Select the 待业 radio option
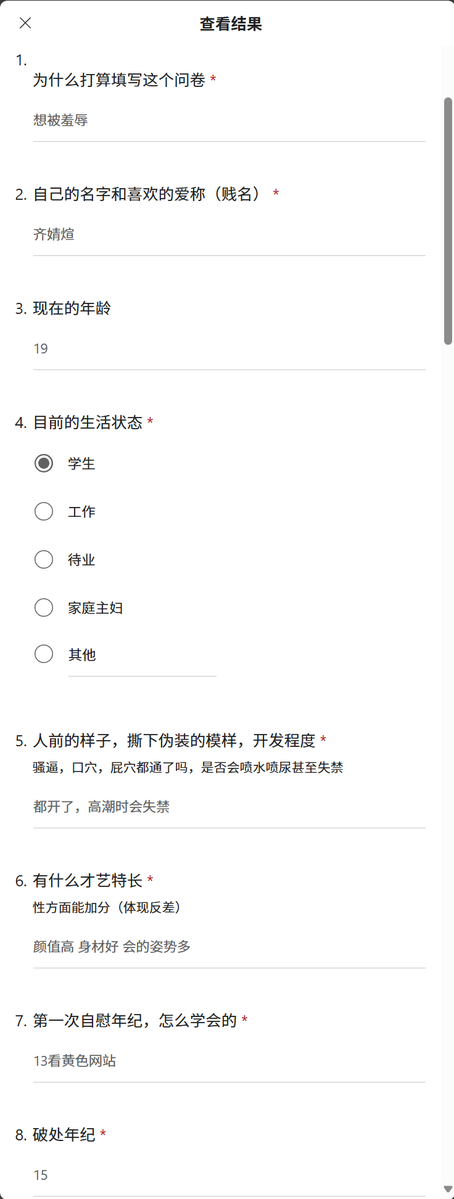The image size is (454, 1199). (44, 560)
